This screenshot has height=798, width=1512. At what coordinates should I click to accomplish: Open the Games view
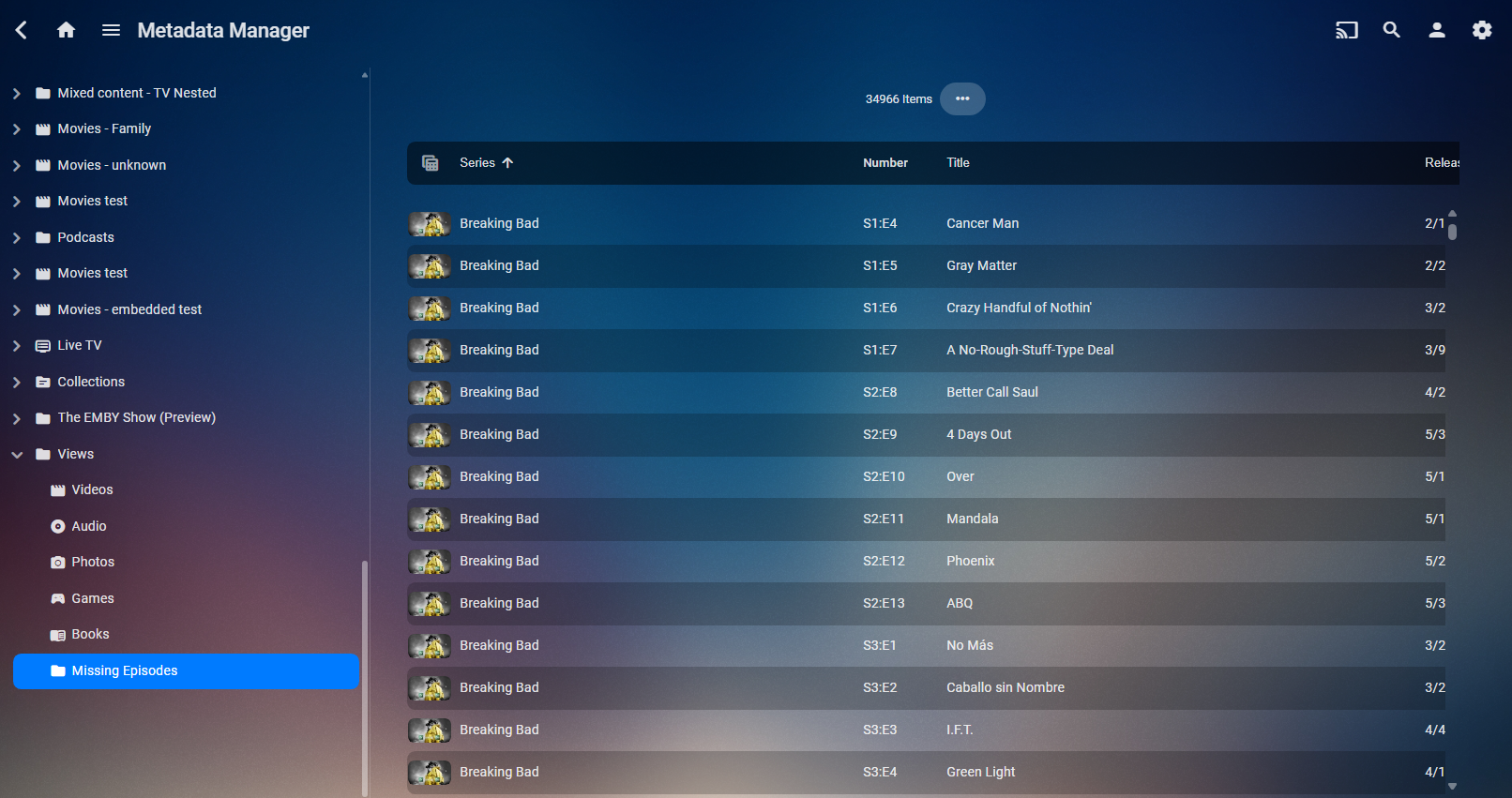tap(93, 598)
